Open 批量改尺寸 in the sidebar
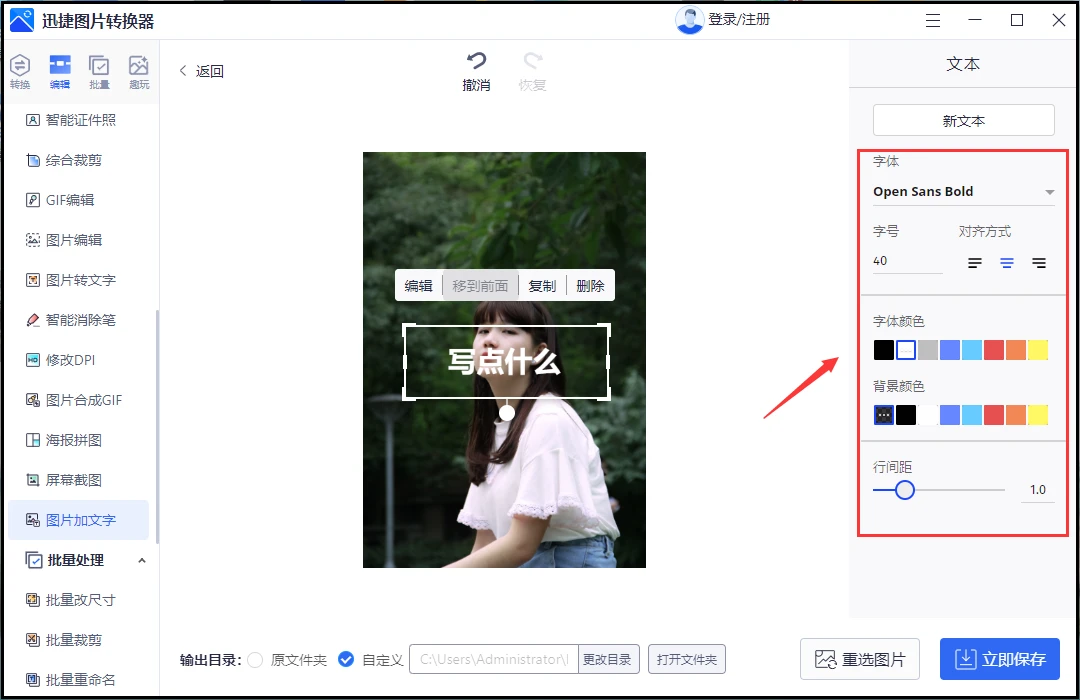1080x700 pixels. click(79, 599)
